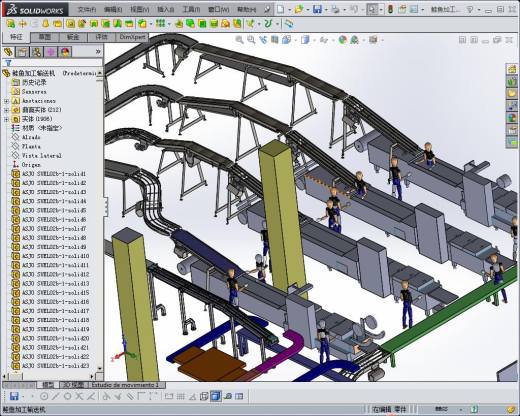Expand hidden manager tabs with chevron

pos(98,51)
